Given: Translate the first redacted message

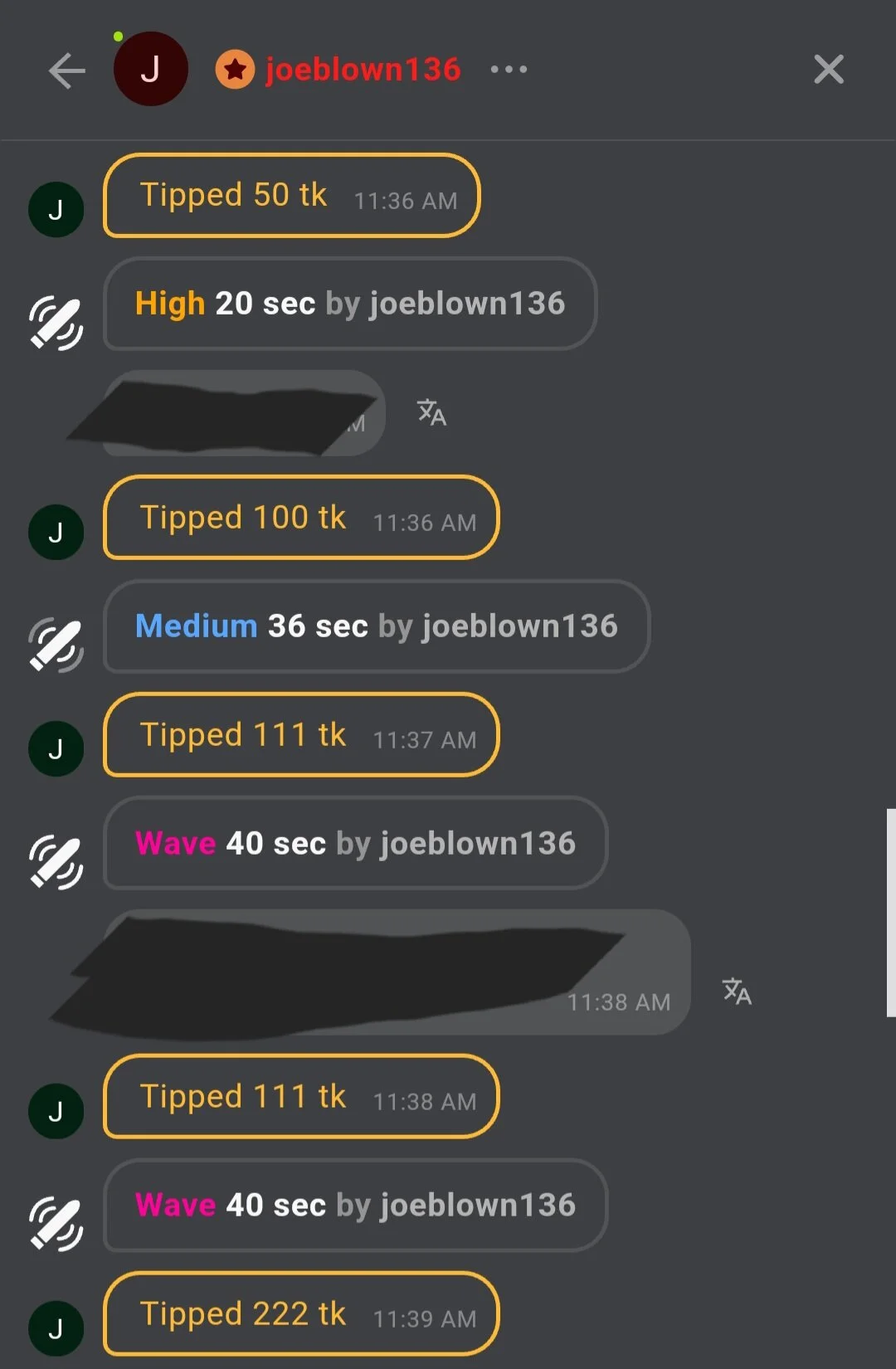Looking at the screenshot, I should click(x=431, y=412).
